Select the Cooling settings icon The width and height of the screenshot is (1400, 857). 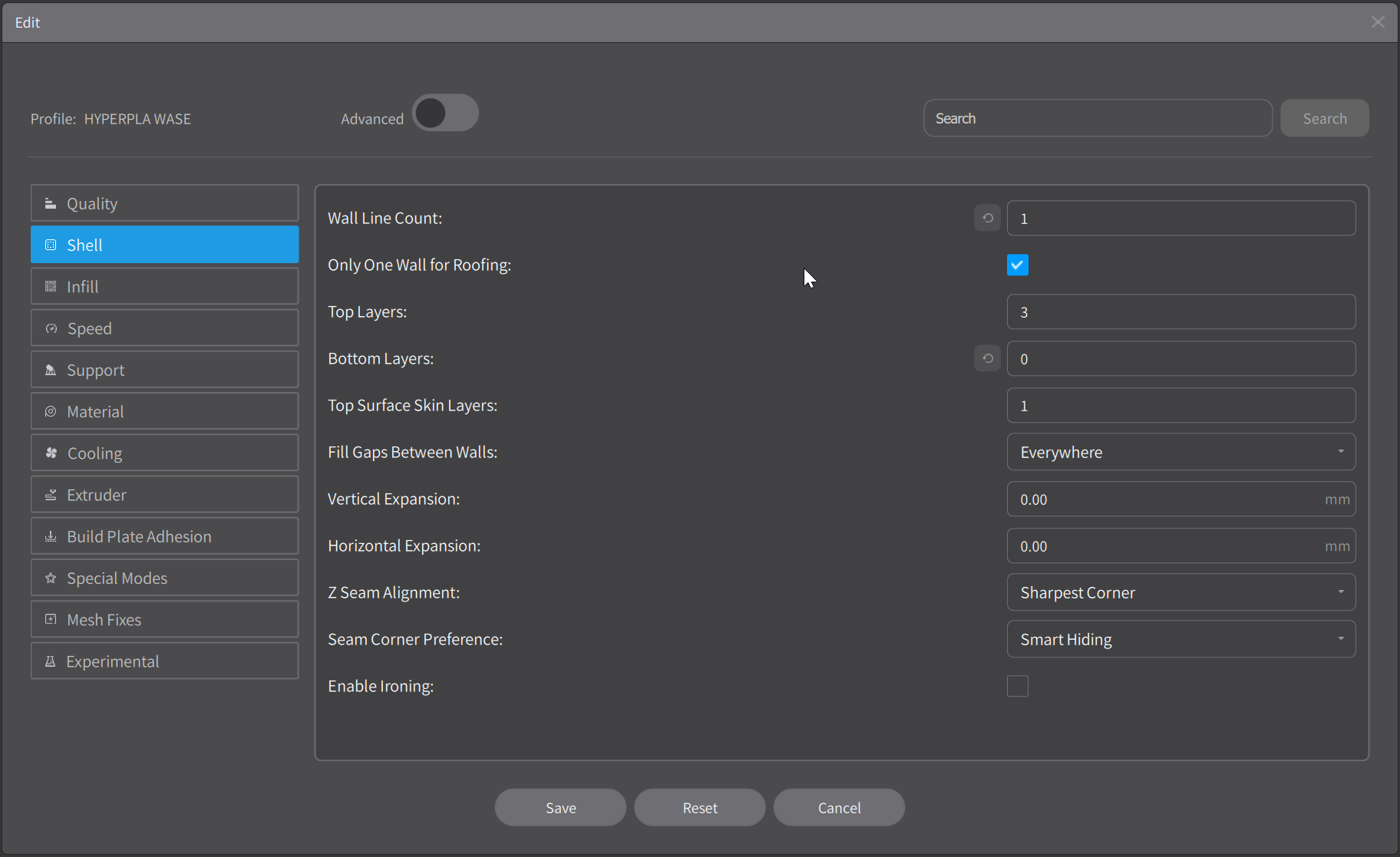click(51, 453)
